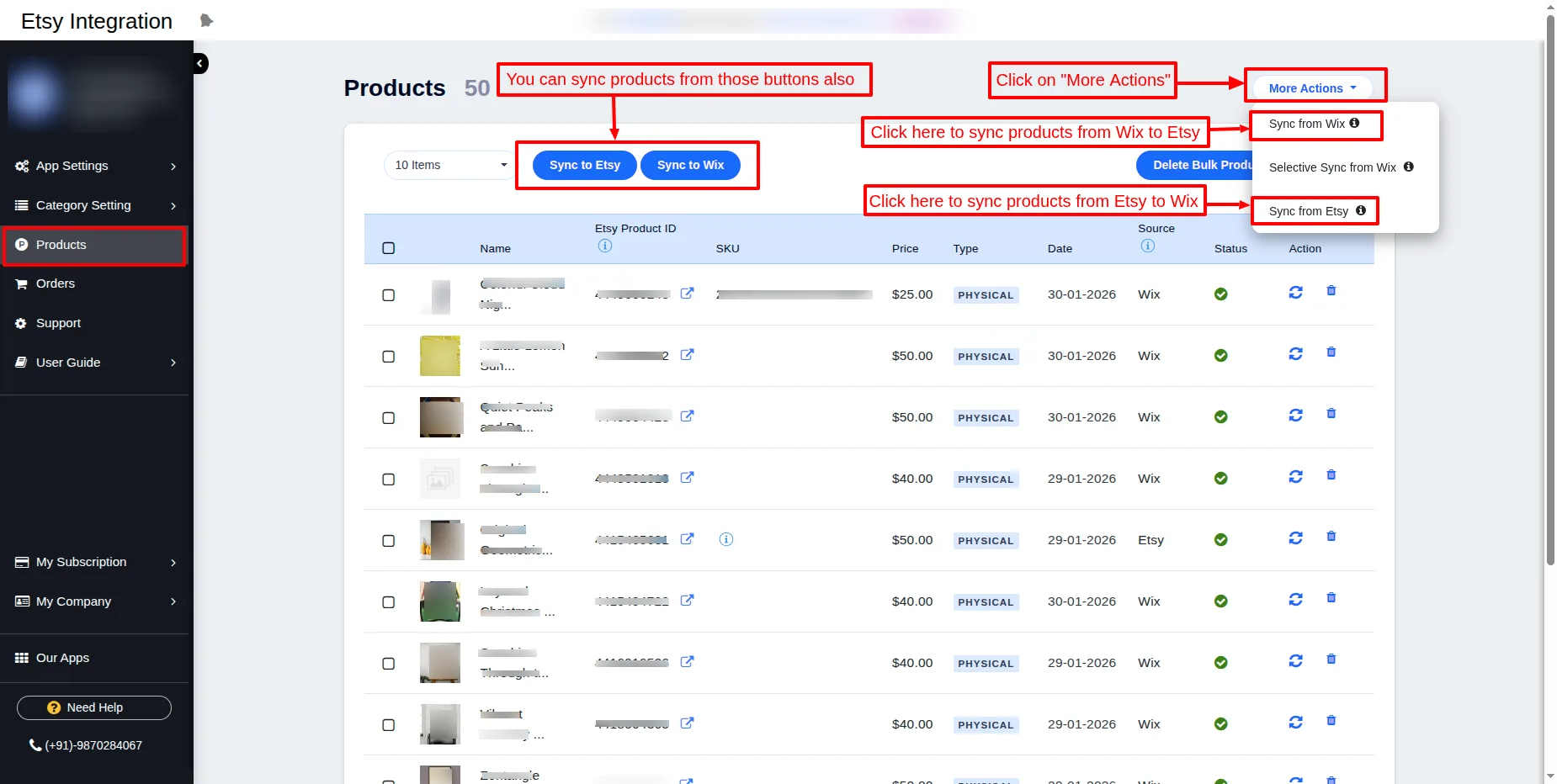
Task: Select the checkbox for the Etsy-sourced product
Action: click(x=388, y=541)
